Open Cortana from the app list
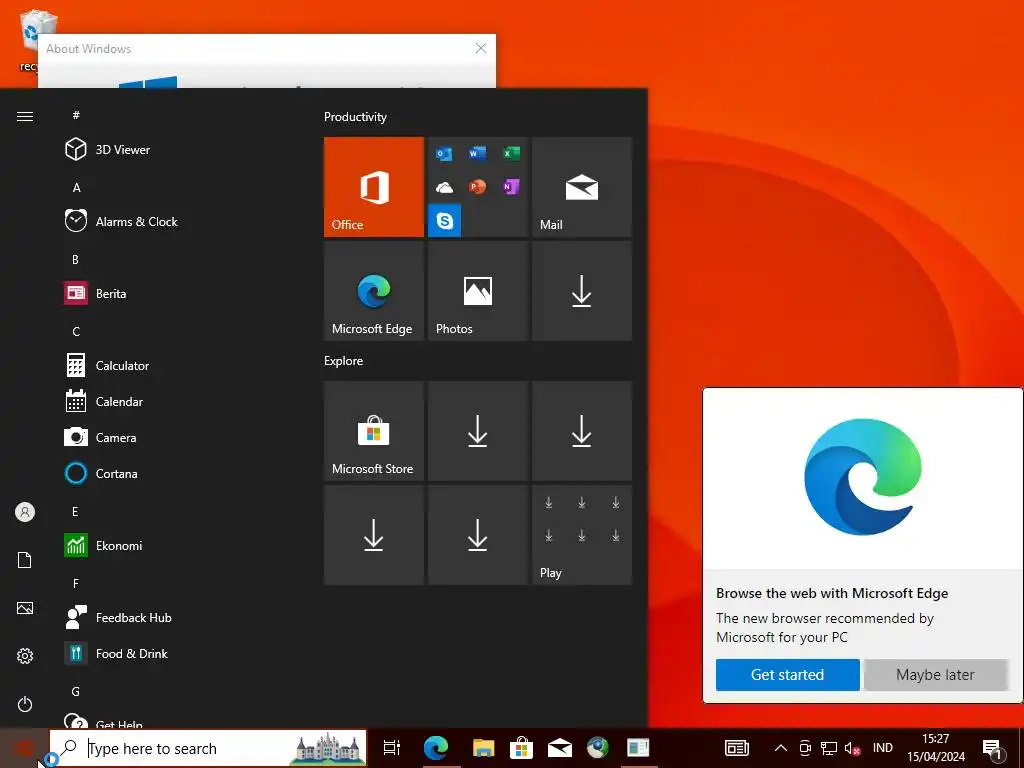The image size is (1024, 768). pyautogui.click(x=176, y=473)
